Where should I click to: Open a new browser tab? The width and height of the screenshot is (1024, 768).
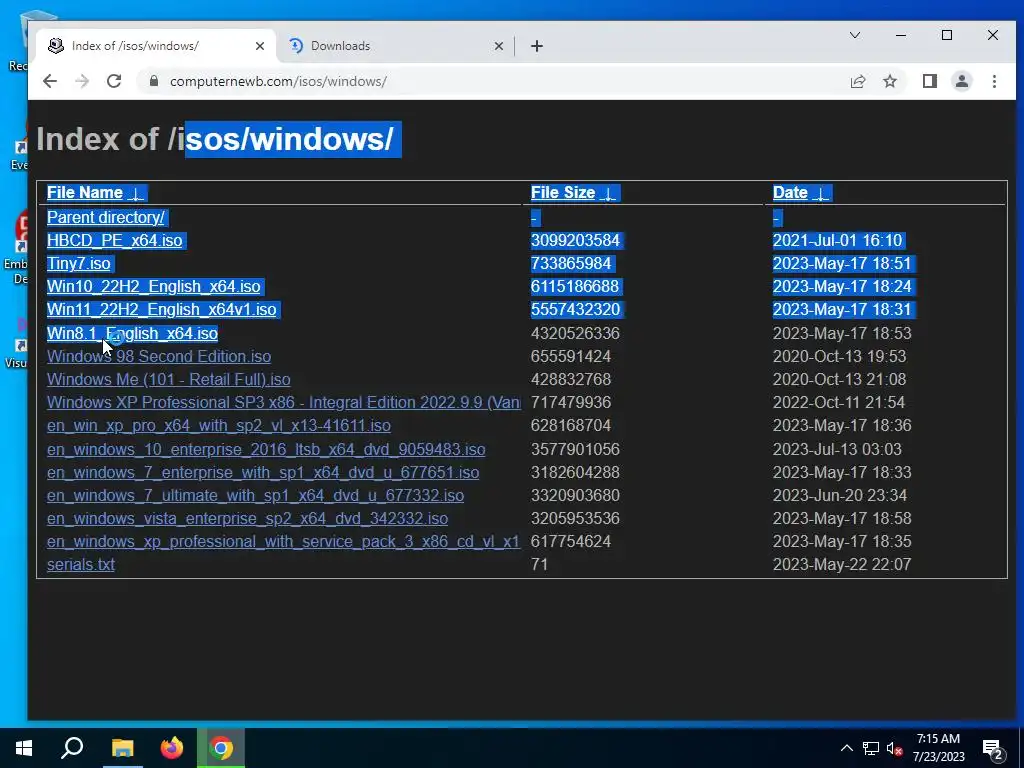pyautogui.click(x=537, y=46)
